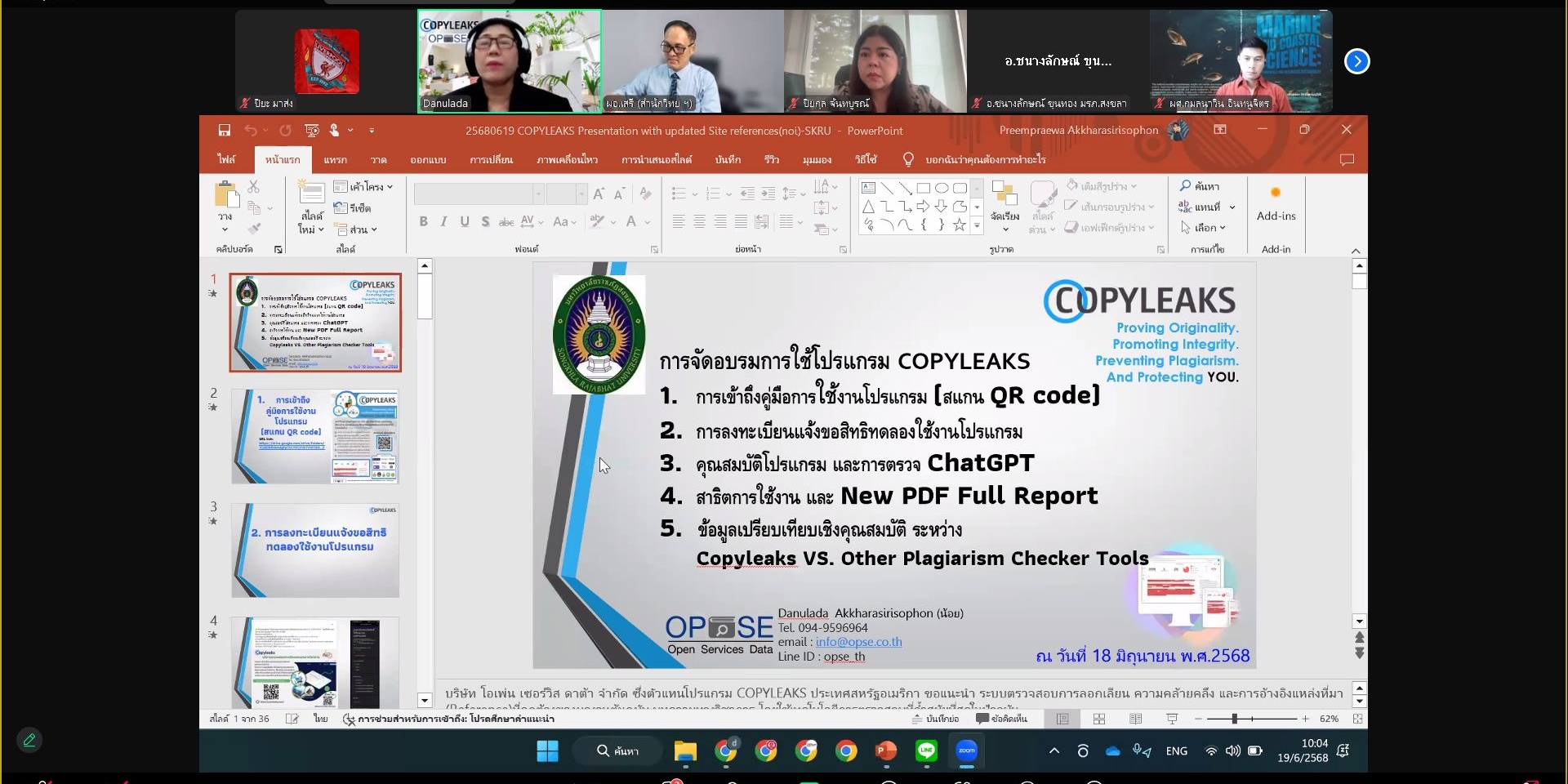Image resolution: width=1568 pixels, height=784 pixels.
Task: Toggle Strikethrough formatting
Action: point(506,221)
